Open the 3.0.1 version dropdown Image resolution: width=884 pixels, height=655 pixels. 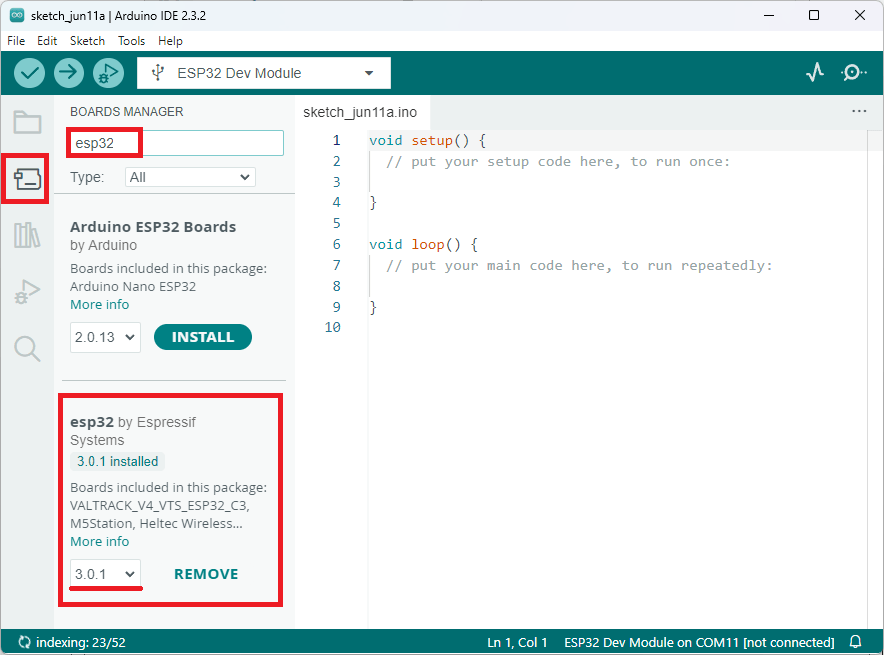(x=104, y=573)
